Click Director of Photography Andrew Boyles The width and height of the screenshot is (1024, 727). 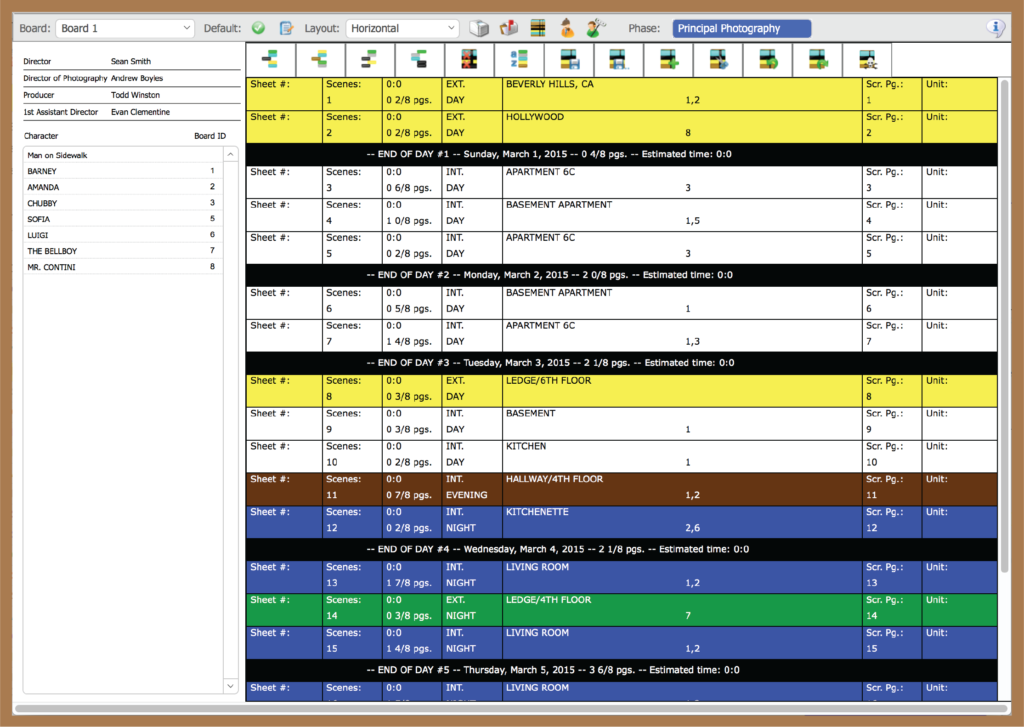pyautogui.click(x=136, y=78)
